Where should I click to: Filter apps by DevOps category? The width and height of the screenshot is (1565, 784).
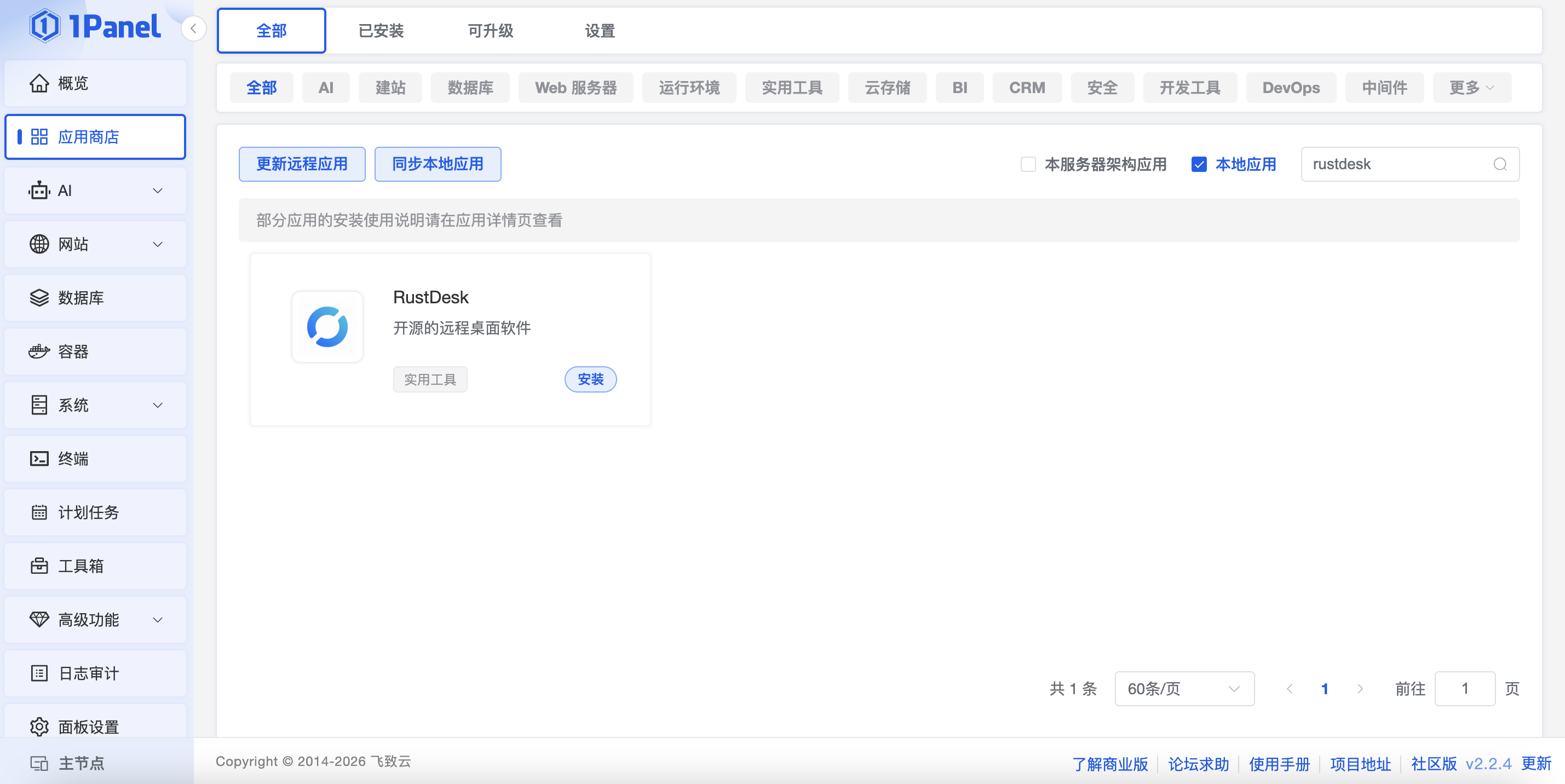click(1291, 88)
